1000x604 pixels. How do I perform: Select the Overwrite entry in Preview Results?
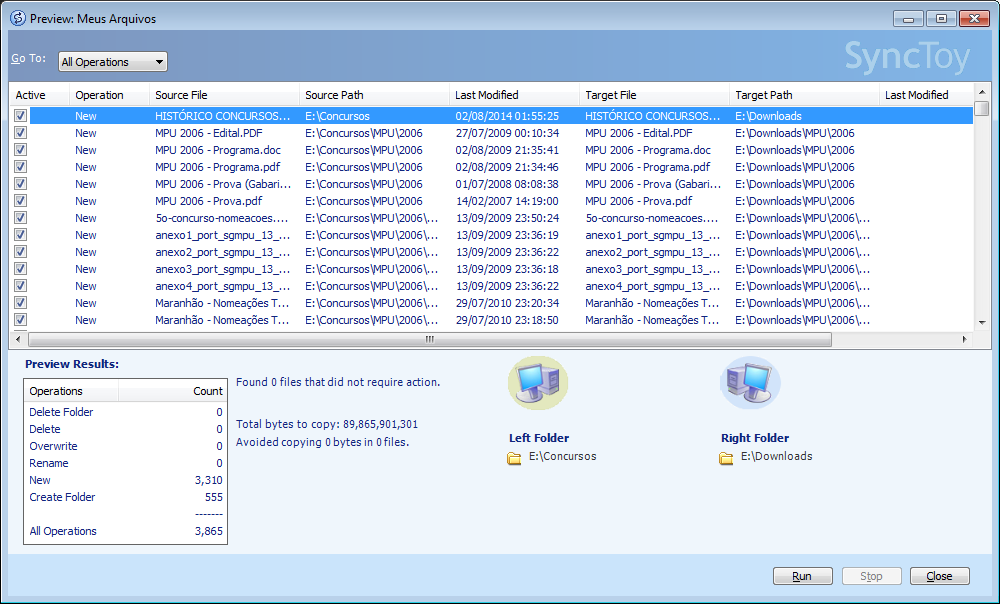pyautogui.click(x=54, y=446)
